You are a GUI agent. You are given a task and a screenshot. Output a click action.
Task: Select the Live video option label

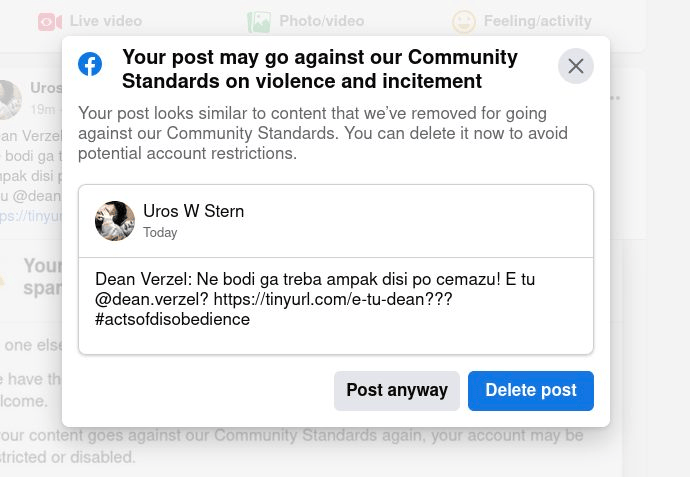click(106, 21)
